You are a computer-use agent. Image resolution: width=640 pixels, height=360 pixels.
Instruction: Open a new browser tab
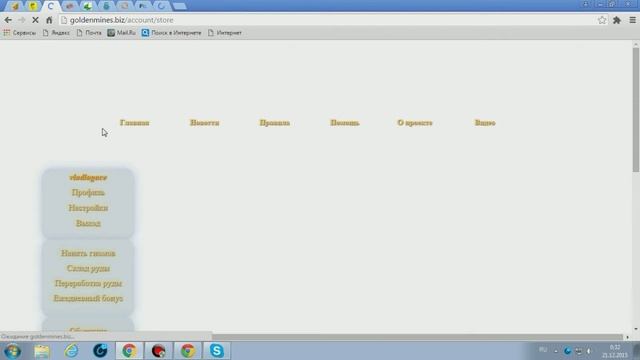pyautogui.click(x=180, y=6)
